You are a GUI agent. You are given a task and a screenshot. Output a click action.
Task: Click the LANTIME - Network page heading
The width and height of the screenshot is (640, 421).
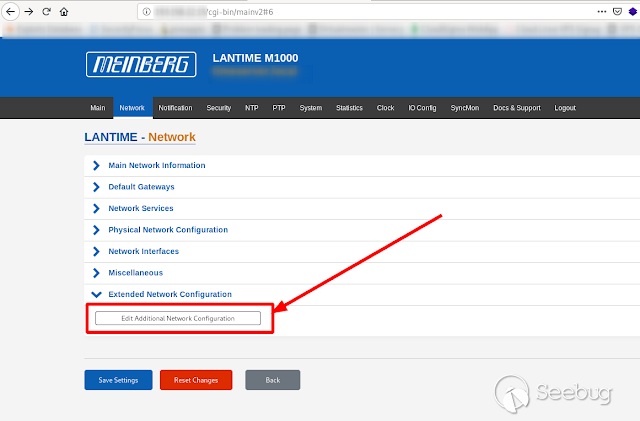140,137
